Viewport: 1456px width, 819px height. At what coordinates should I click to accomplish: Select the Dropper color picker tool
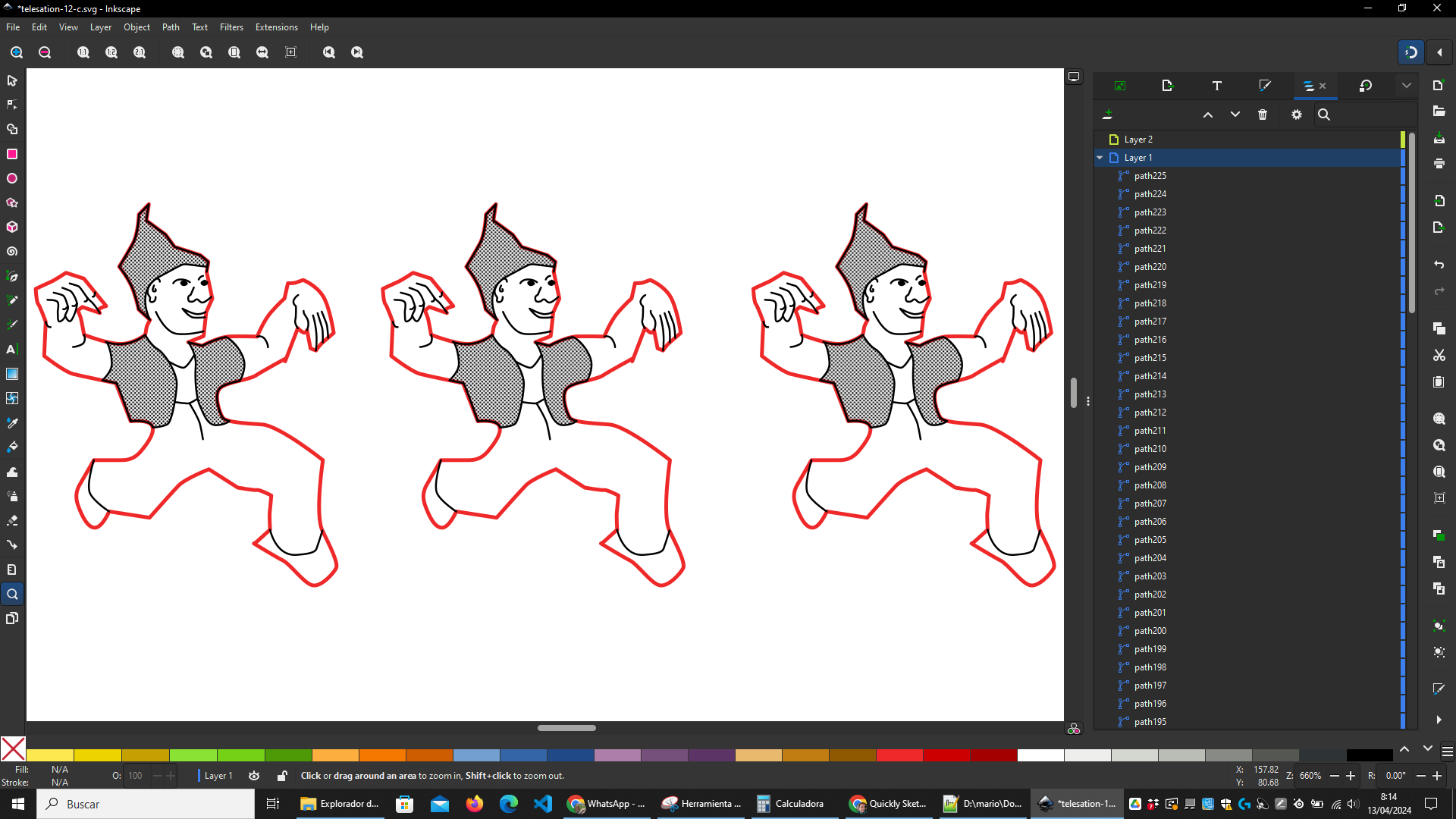point(12,422)
